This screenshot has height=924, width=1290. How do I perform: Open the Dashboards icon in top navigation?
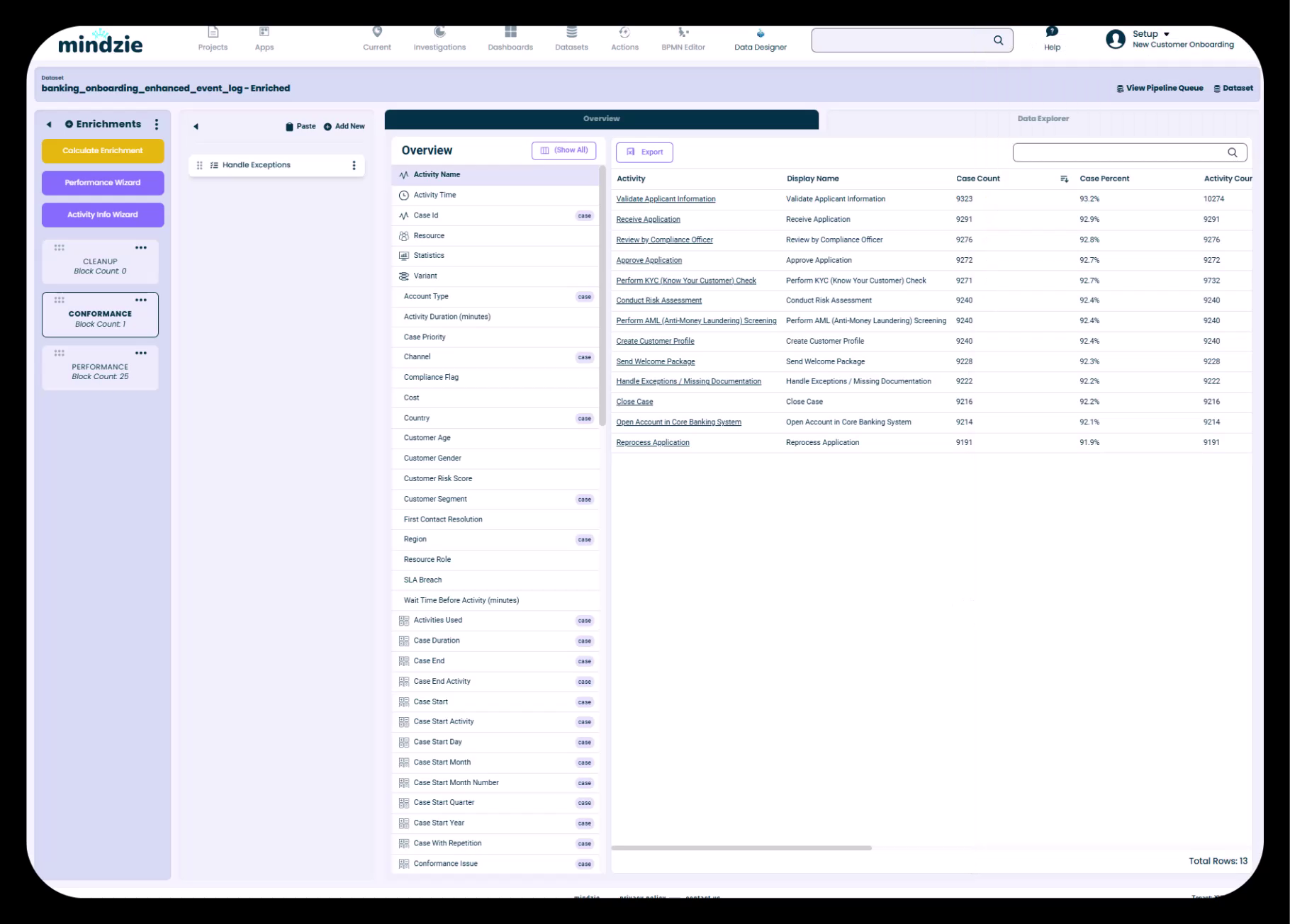point(510,32)
